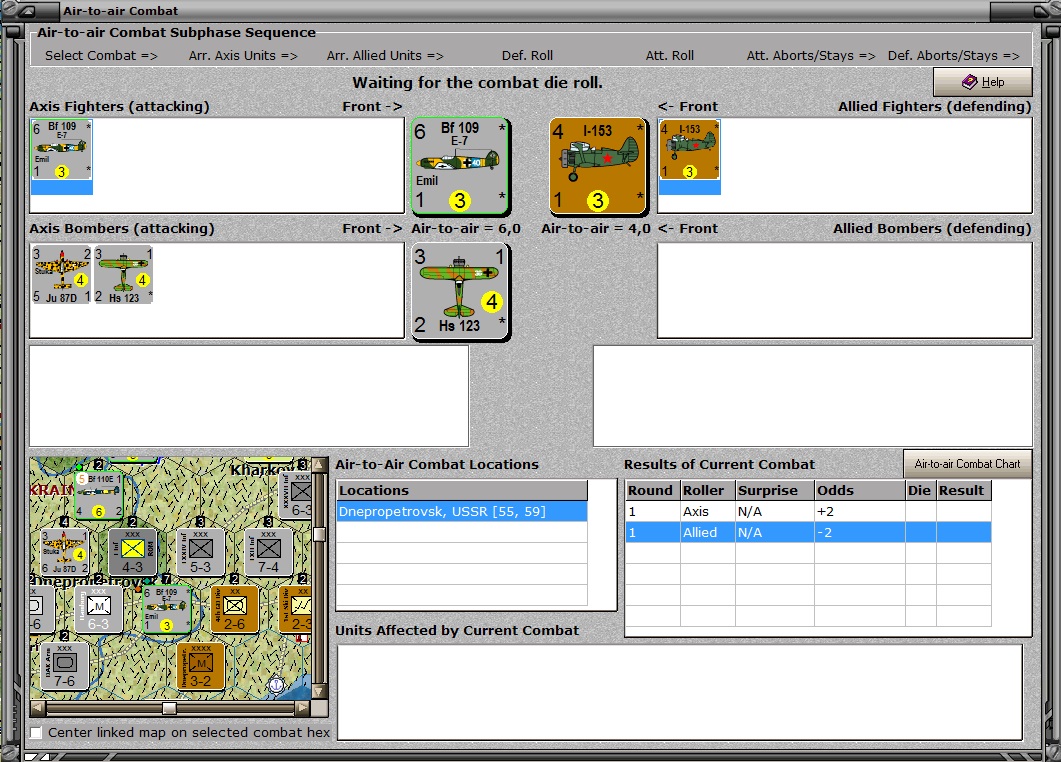Image resolution: width=1061 pixels, height=762 pixels.
Task: Click the -2 odds cell in Allied row
Action: 859,533
